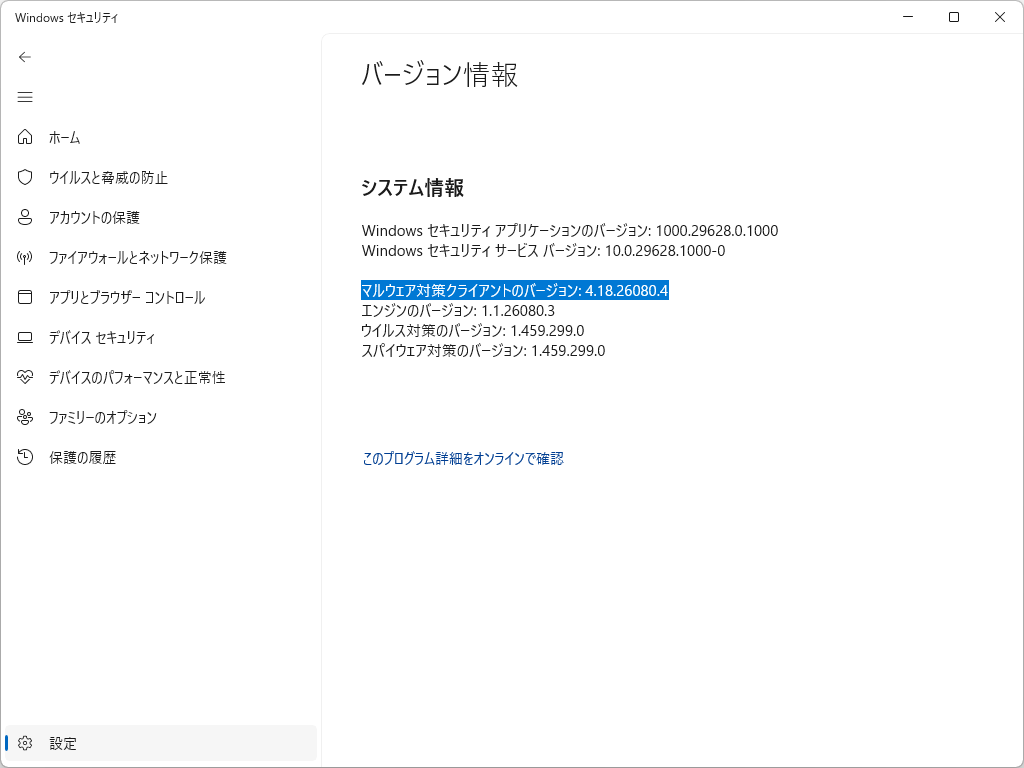Click the スパイウェア対策のバージョン line

coord(483,351)
